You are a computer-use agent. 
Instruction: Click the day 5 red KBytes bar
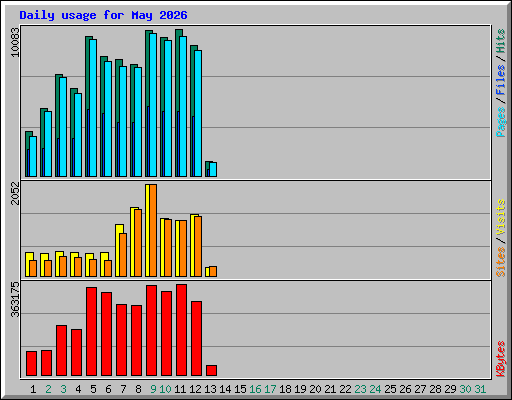click(x=91, y=331)
